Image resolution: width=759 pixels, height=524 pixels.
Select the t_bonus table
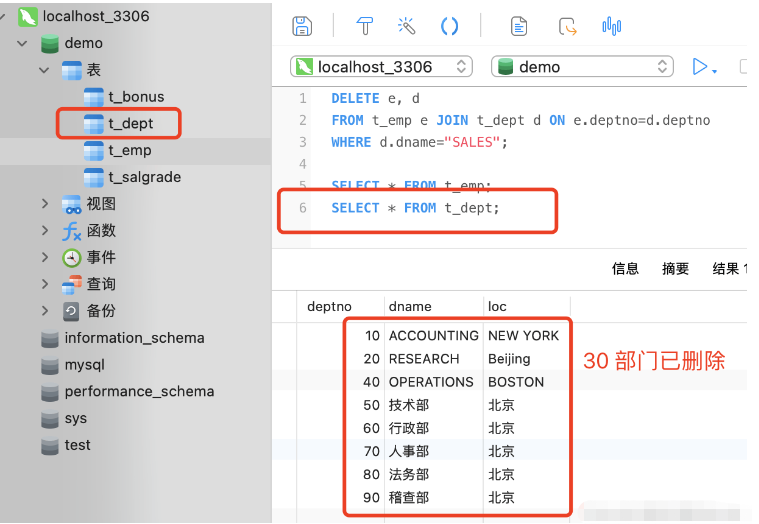click(x=136, y=97)
